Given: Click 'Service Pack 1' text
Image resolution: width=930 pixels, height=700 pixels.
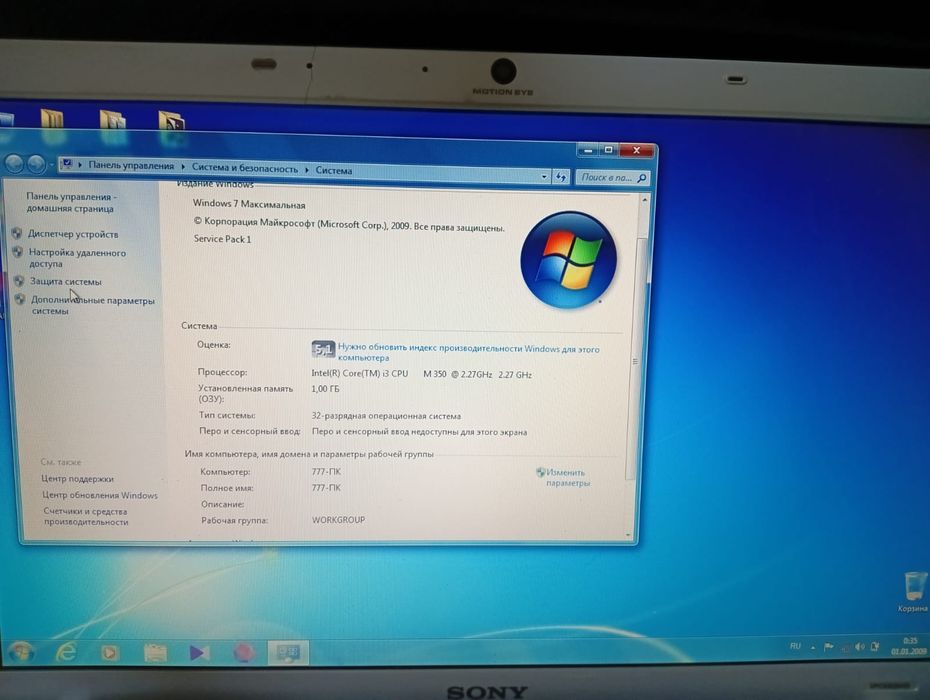Looking at the screenshot, I should click(222, 239).
